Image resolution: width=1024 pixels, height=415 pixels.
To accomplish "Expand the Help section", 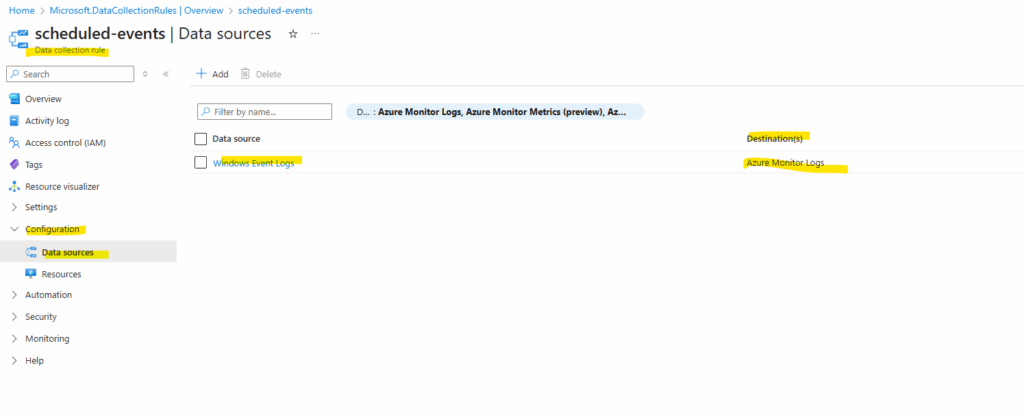I will pyautogui.click(x=14, y=361).
